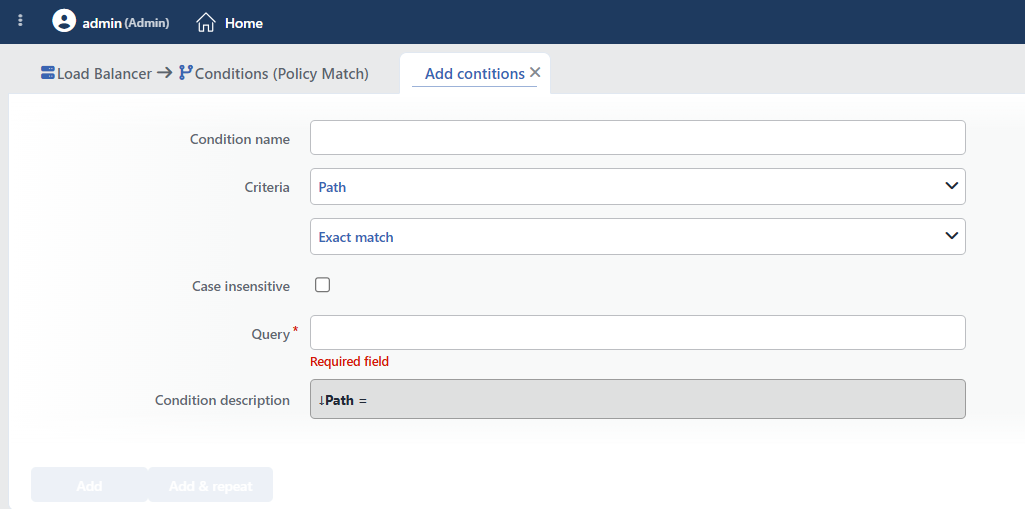Screen dimensions: 1025x509
Task: Click the Home house icon
Action: pos(206,23)
